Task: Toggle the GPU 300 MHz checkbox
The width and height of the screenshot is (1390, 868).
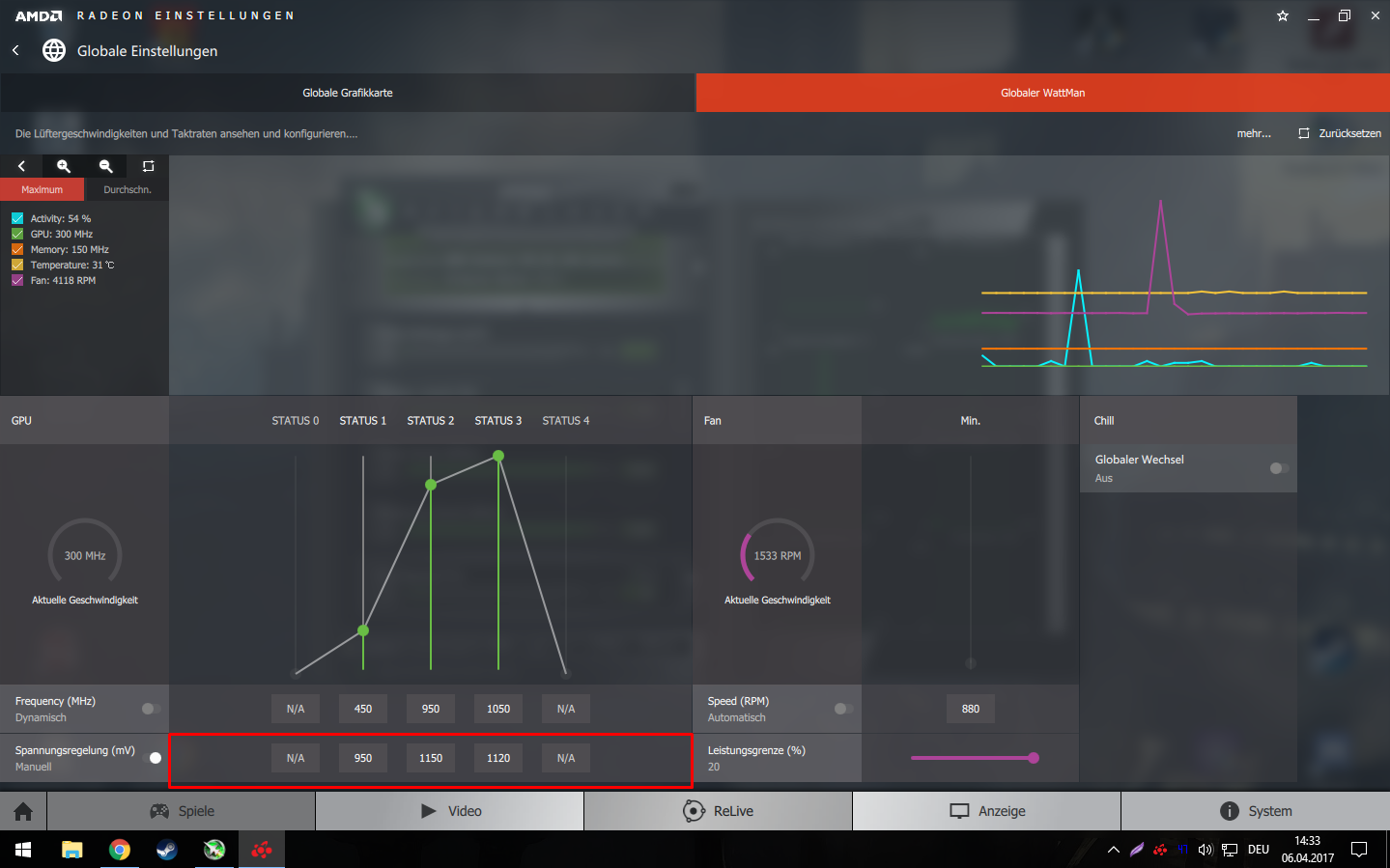Action: click(x=17, y=234)
